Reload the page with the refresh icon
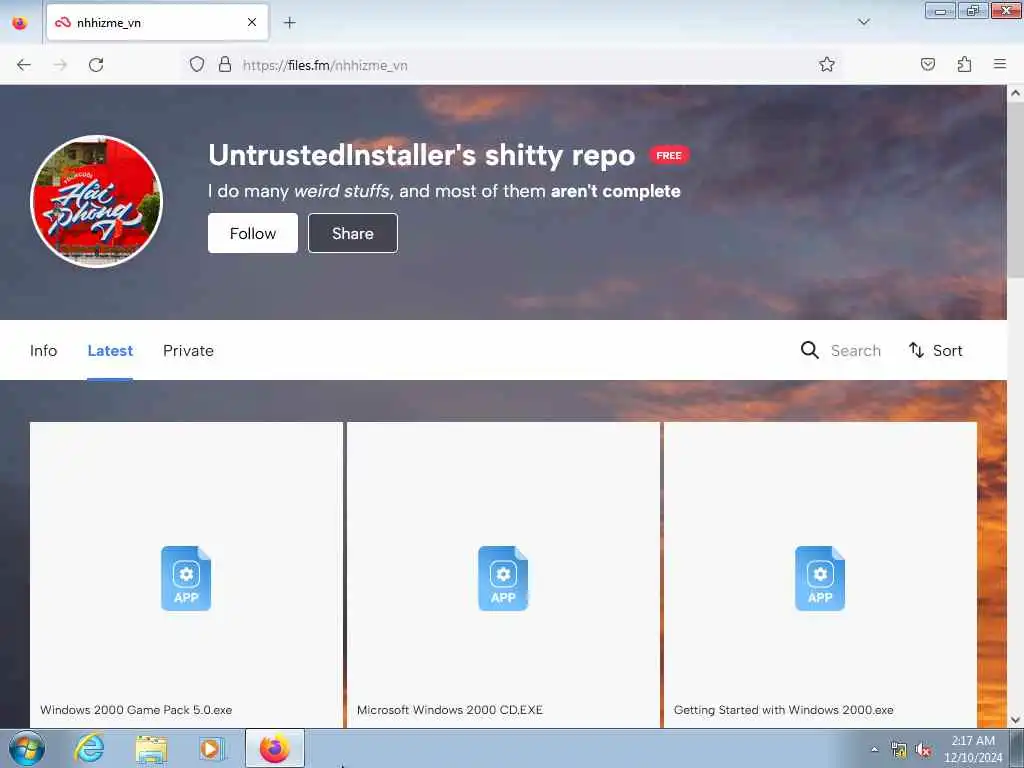Viewport: 1024px width, 768px height. click(96, 65)
